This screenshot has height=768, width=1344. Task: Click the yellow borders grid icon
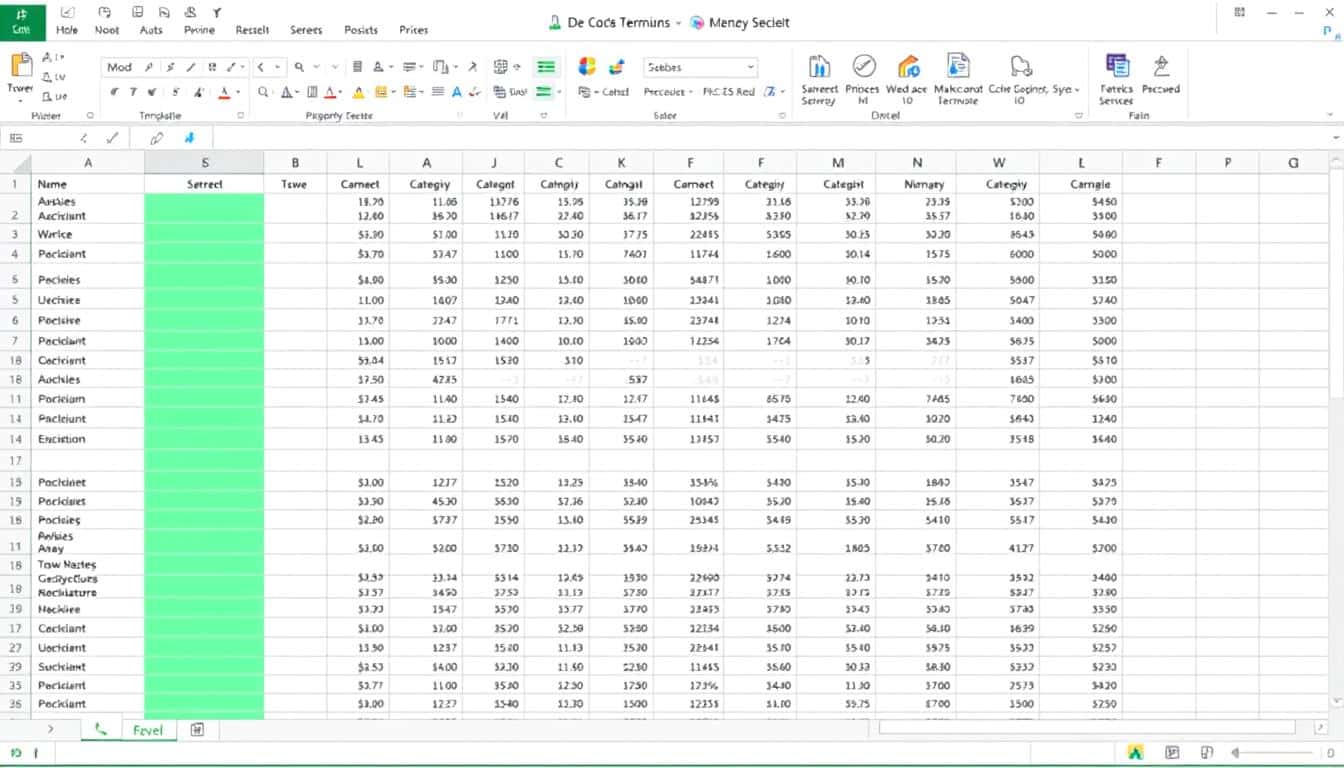pos(381,92)
